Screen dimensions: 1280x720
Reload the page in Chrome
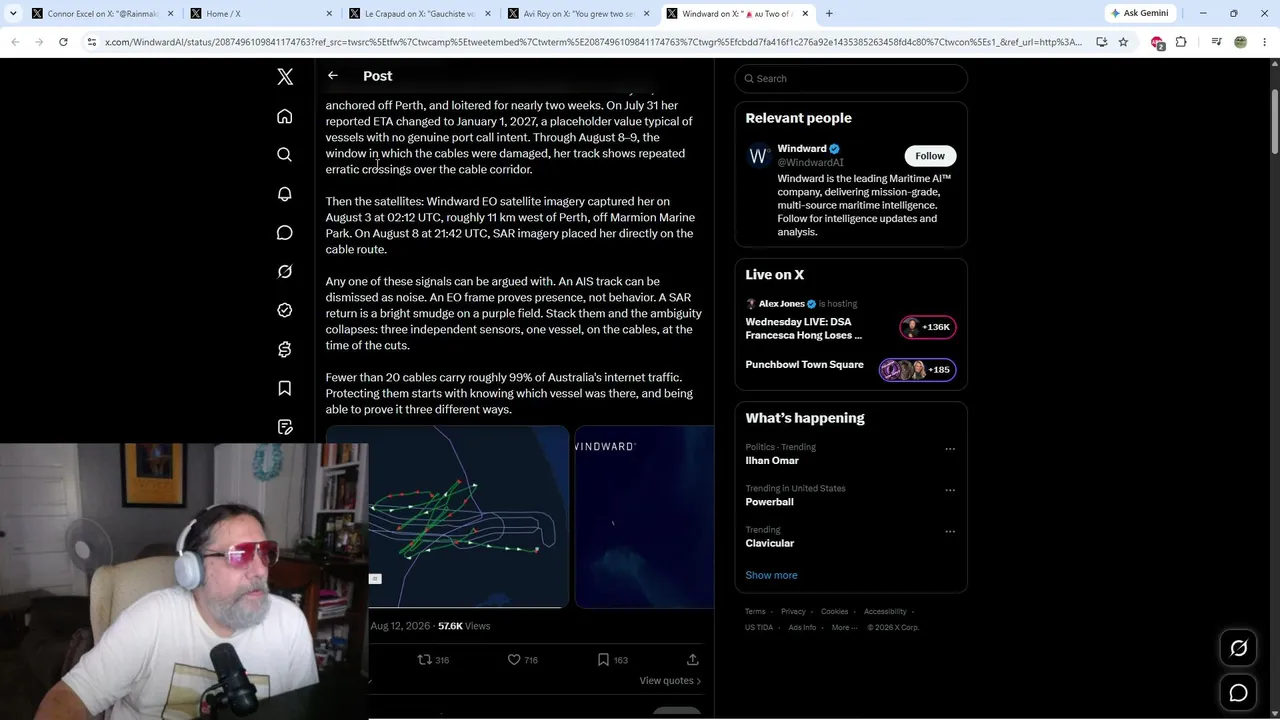tap(63, 42)
